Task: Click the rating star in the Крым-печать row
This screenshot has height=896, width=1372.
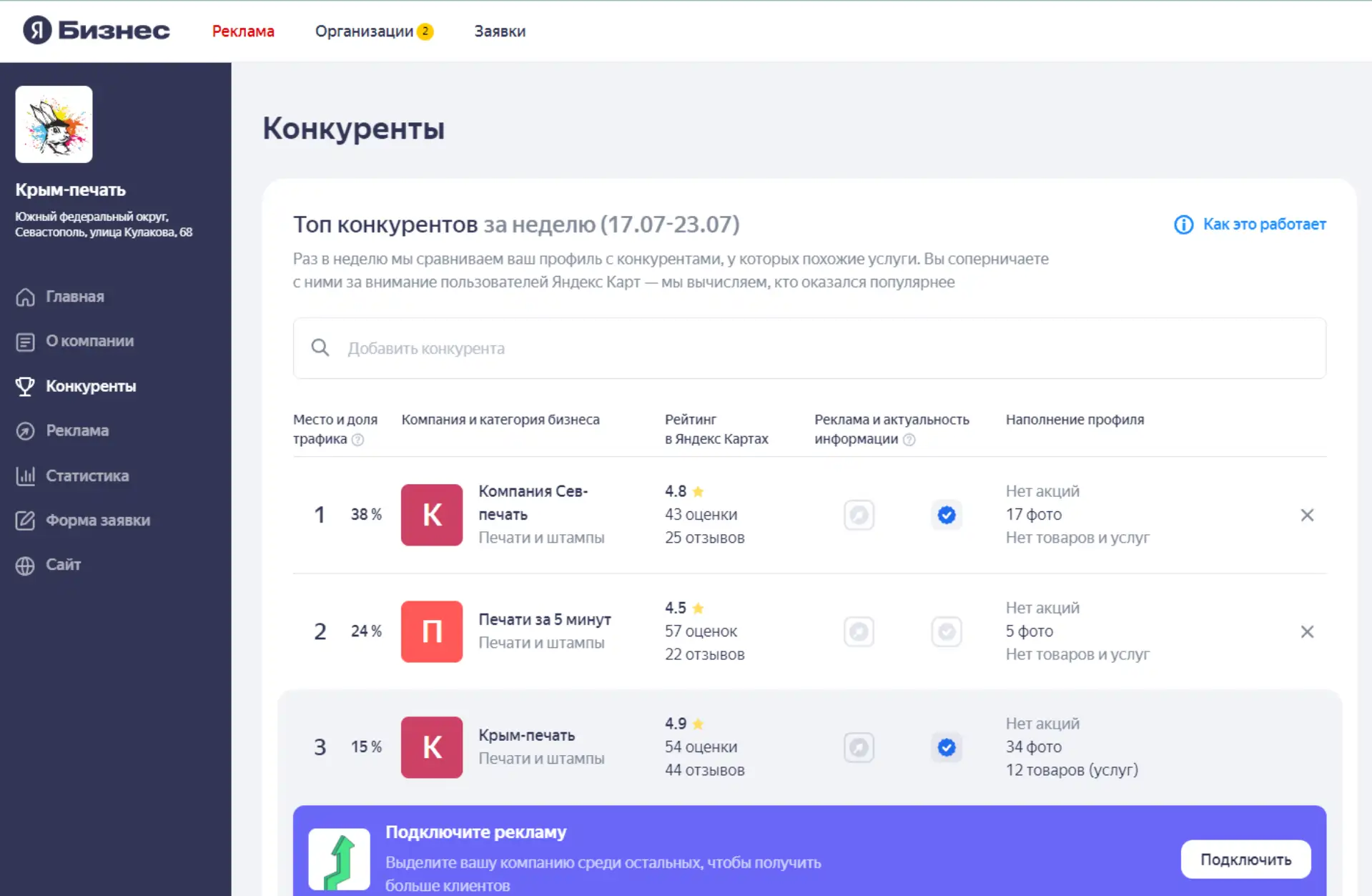Action: [x=699, y=724]
